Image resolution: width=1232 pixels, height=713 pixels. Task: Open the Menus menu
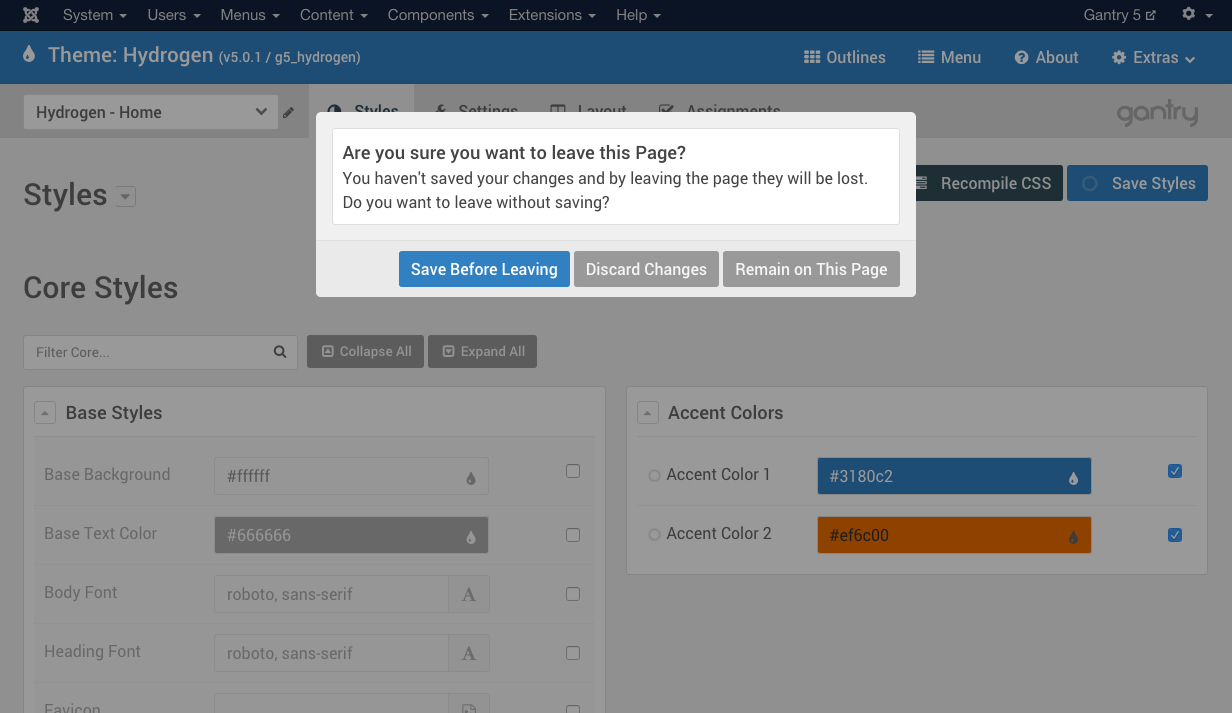250,15
